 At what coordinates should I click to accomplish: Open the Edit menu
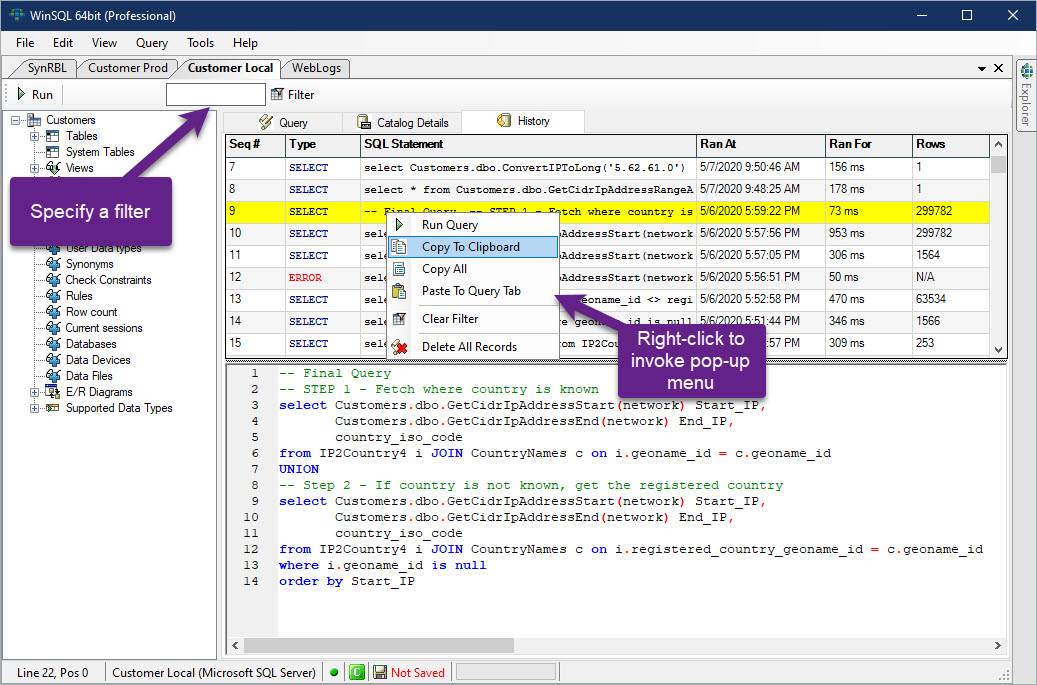click(63, 43)
